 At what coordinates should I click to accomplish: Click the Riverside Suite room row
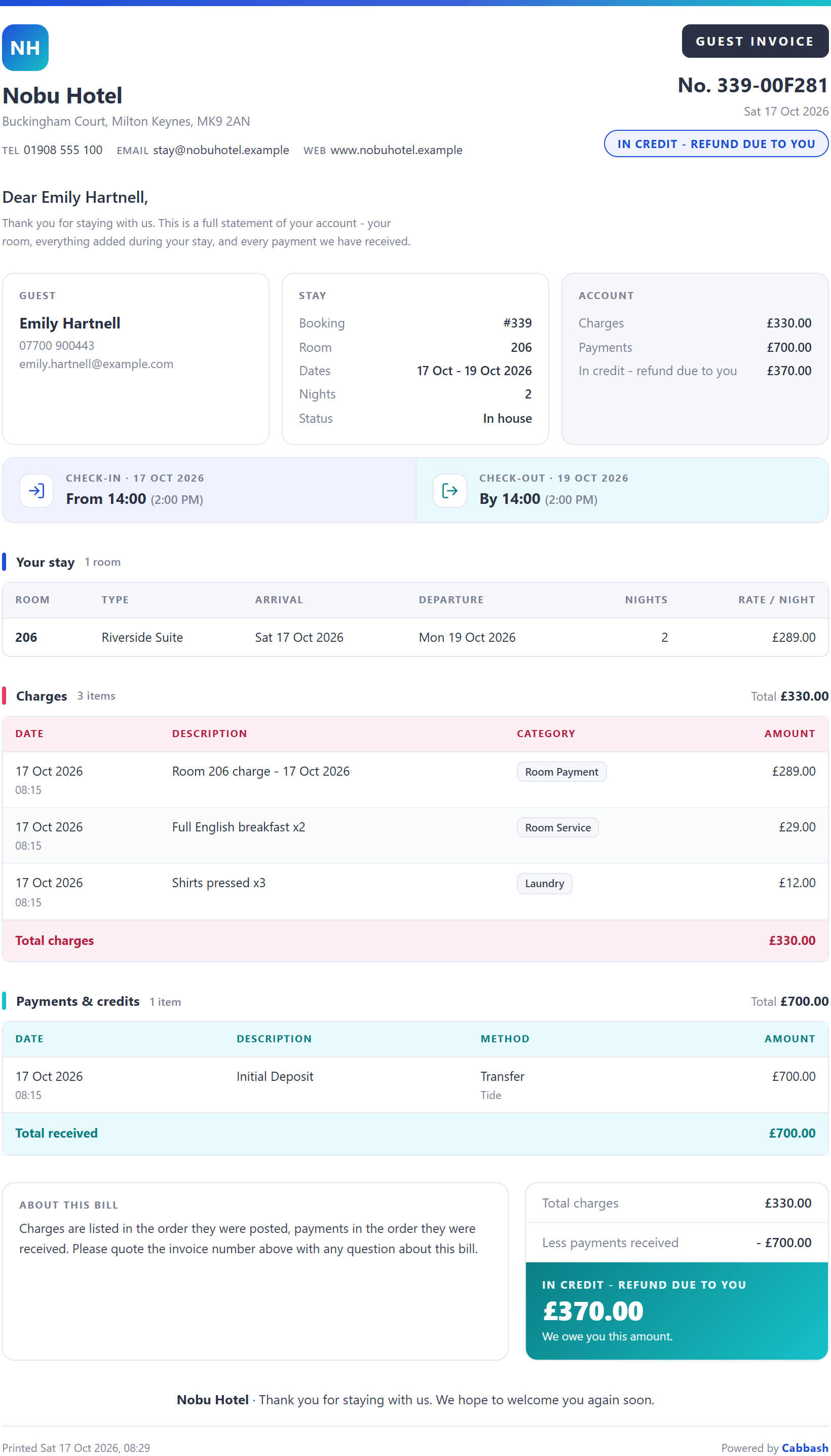(415, 637)
